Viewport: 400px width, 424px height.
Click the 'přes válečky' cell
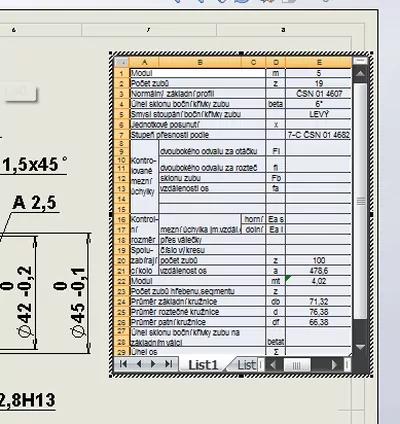point(212,240)
